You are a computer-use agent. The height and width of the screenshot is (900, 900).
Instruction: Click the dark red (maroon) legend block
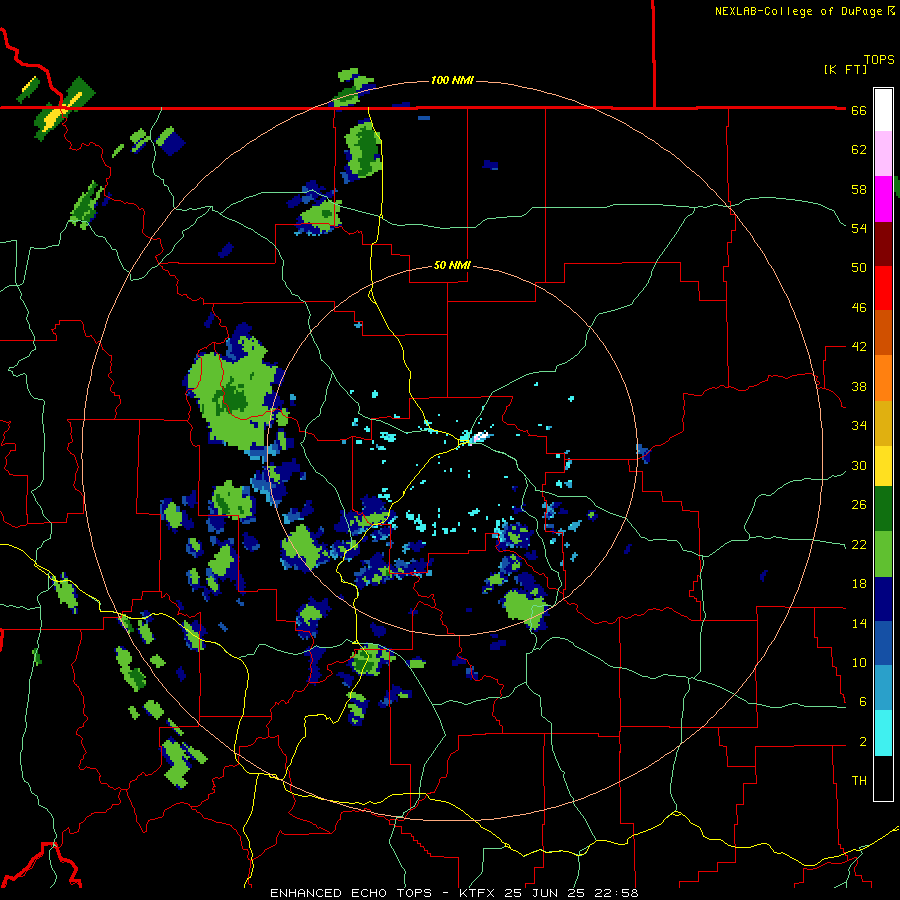coord(883,243)
